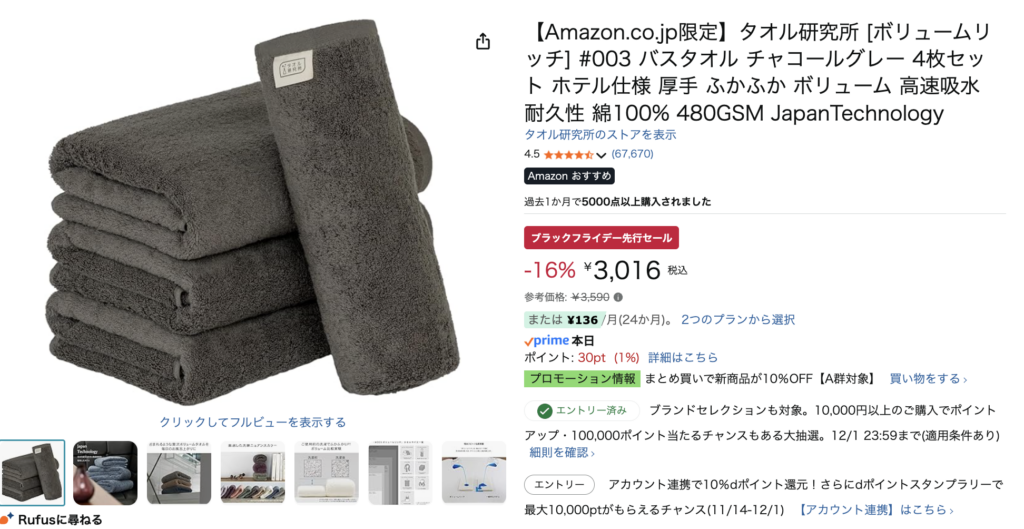This screenshot has height=529, width=1024.
Task: Click green checkmark in エントリー済み badge
Action: coord(543,411)
